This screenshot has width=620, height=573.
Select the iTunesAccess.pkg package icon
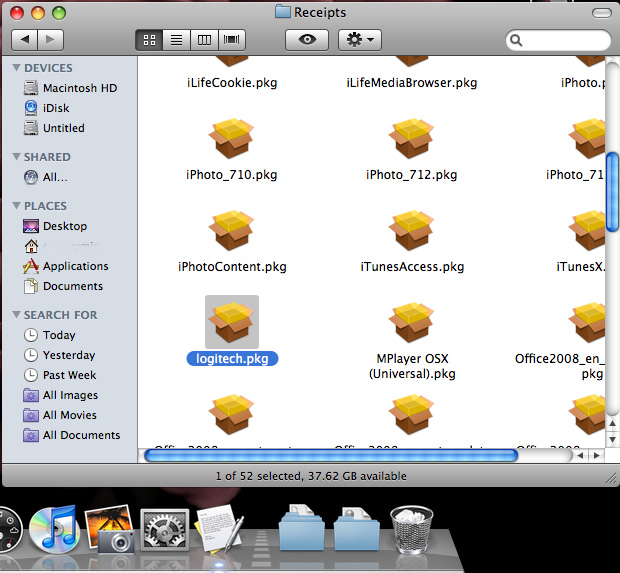tap(412, 231)
